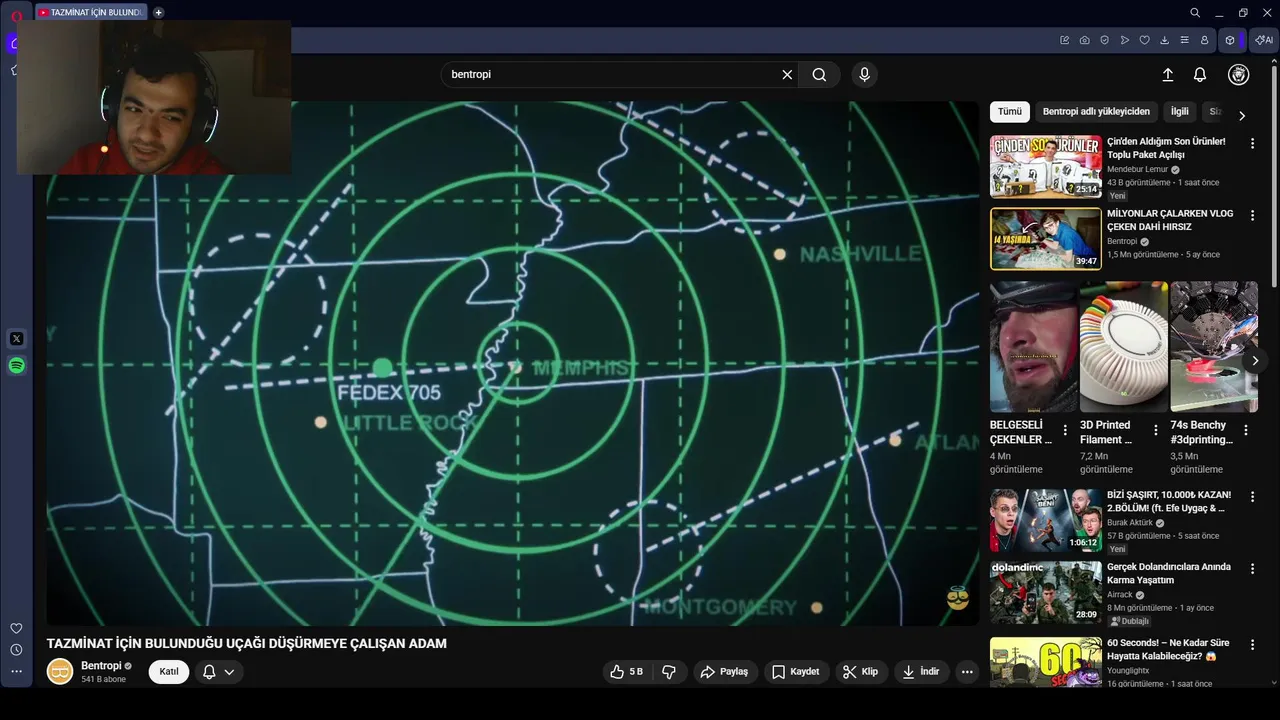Viewport: 1280px width, 720px height.
Task: Click the snapshot edit icon in address bar
Action: click(1064, 40)
